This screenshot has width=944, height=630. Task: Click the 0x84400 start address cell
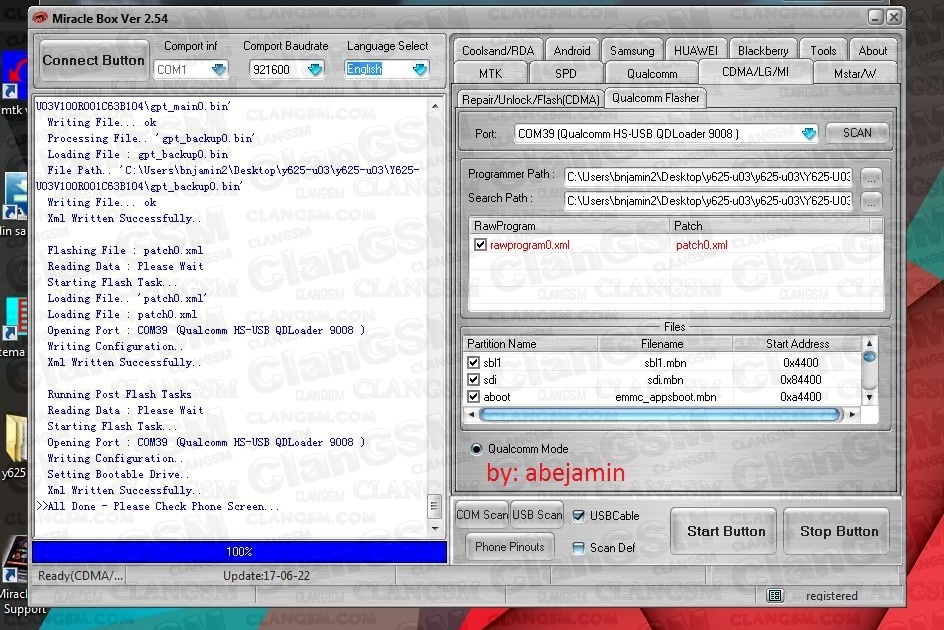[x=800, y=380]
